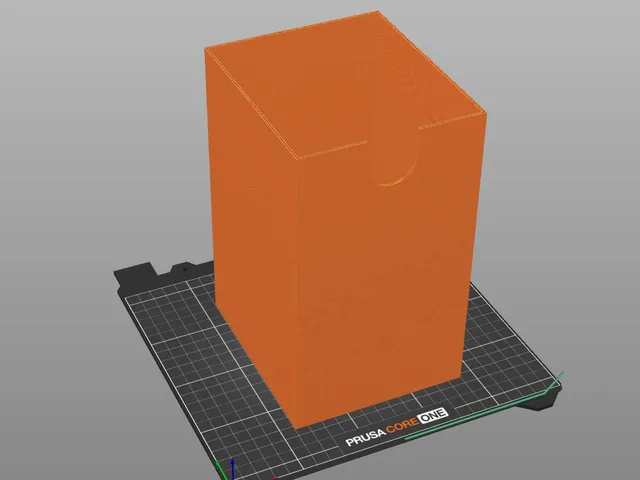Click the ONE logo badge on the bed
Screen dimensions: 640x480
[433, 416]
